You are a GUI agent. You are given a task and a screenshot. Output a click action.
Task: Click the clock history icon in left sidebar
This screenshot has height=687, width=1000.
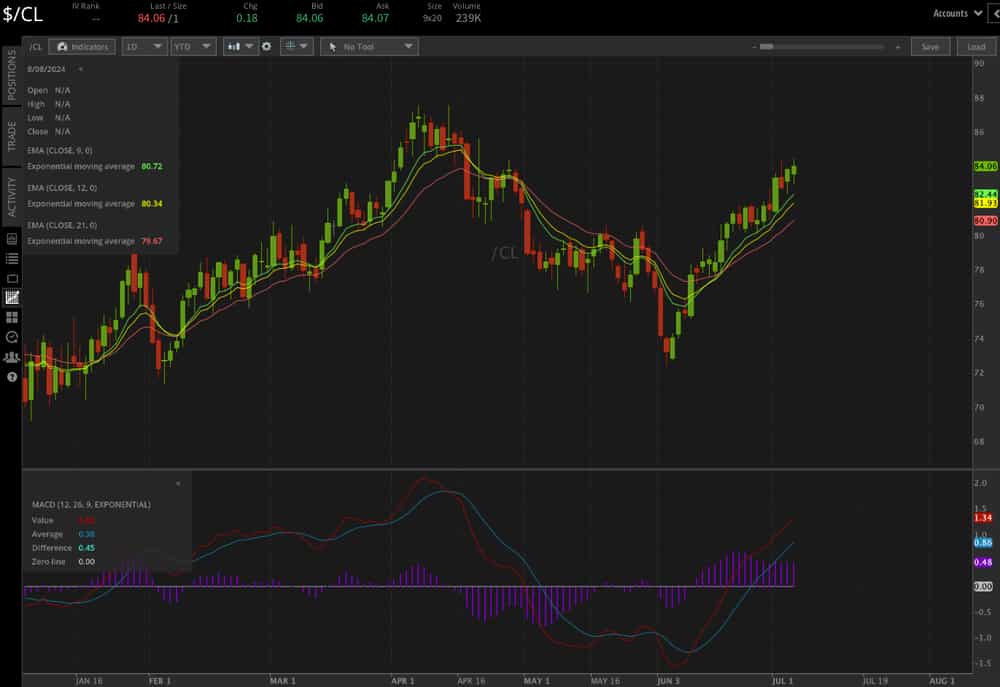(12, 337)
